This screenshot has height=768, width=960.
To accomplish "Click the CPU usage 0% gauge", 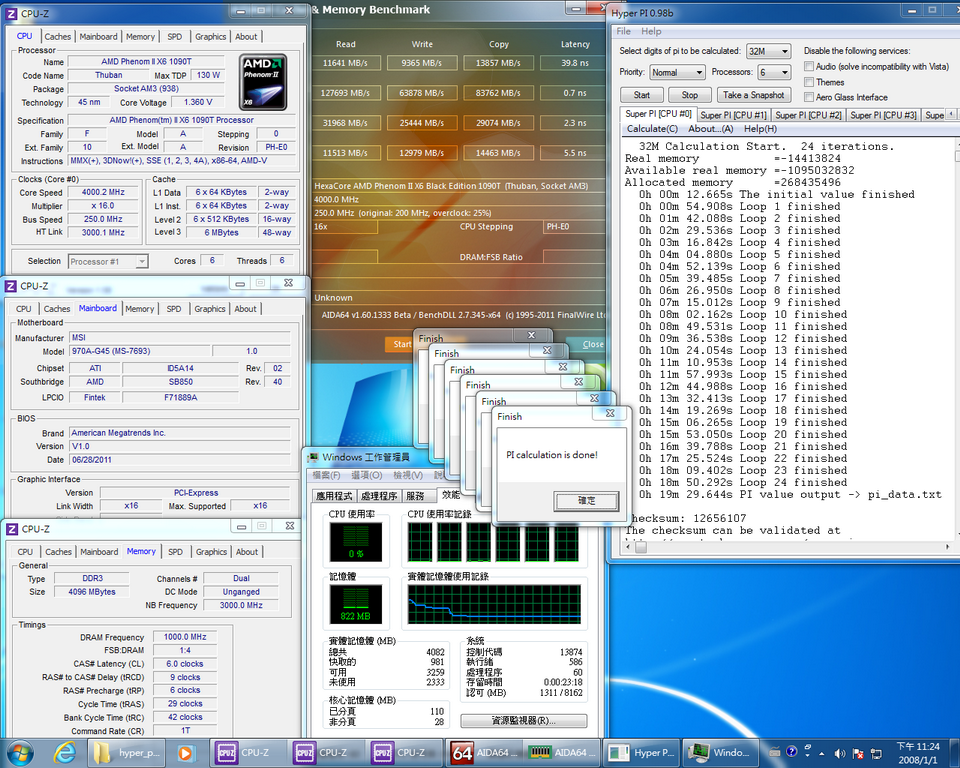I will click(x=356, y=542).
